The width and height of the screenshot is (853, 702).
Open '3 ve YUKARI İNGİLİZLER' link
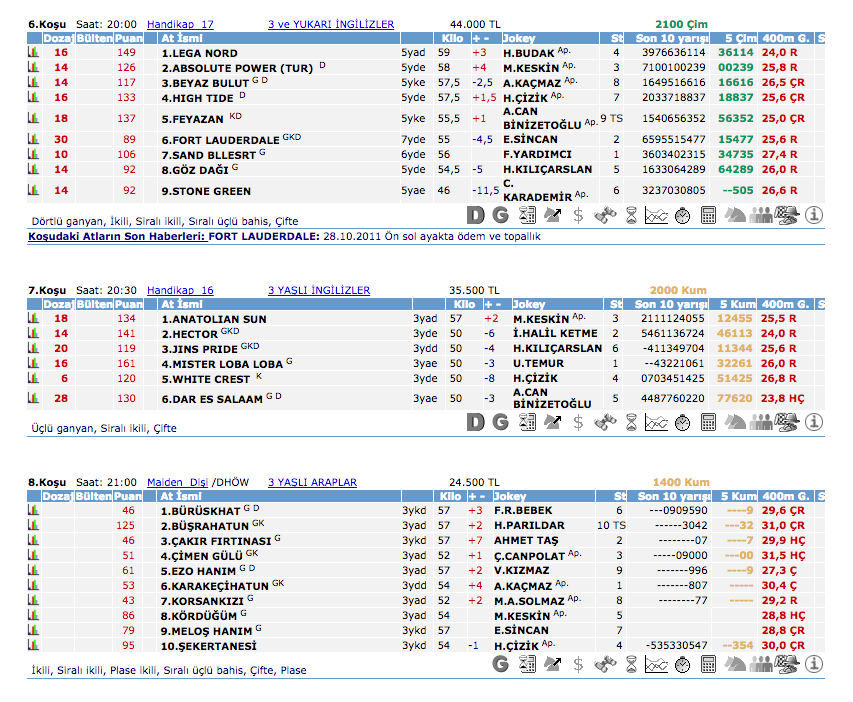pyautogui.click(x=331, y=24)
